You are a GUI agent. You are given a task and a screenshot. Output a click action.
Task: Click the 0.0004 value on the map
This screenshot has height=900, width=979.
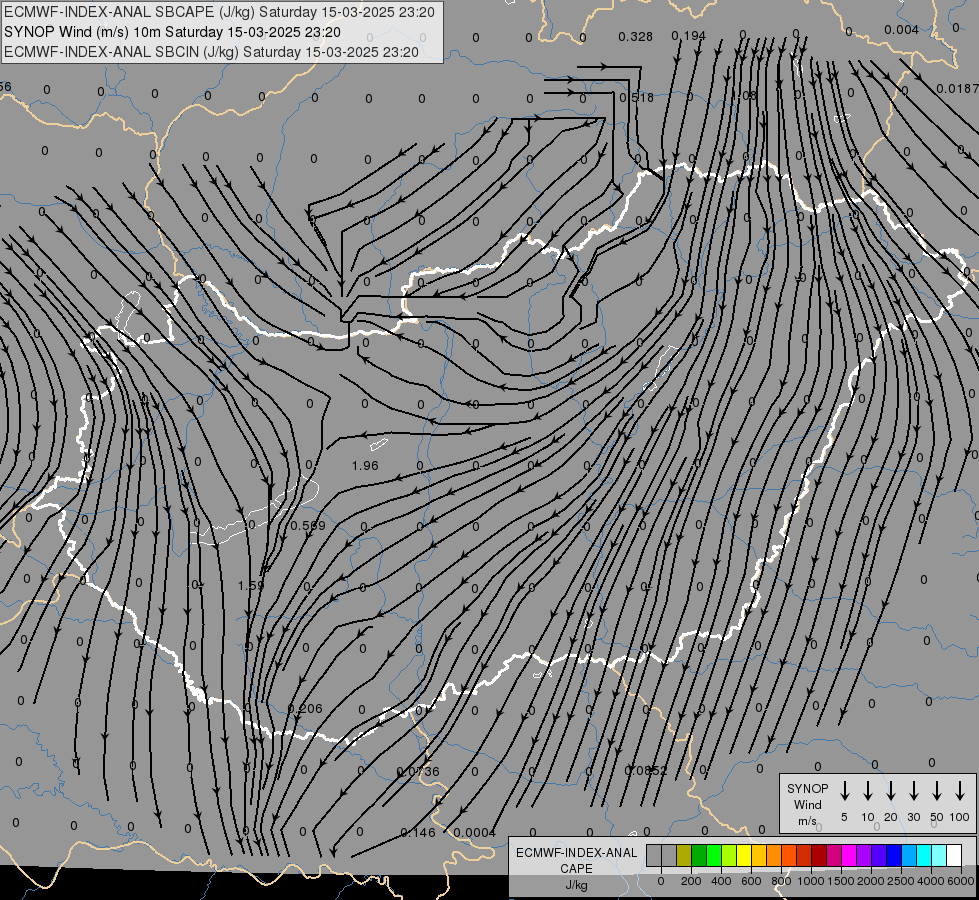coord(475,833)
